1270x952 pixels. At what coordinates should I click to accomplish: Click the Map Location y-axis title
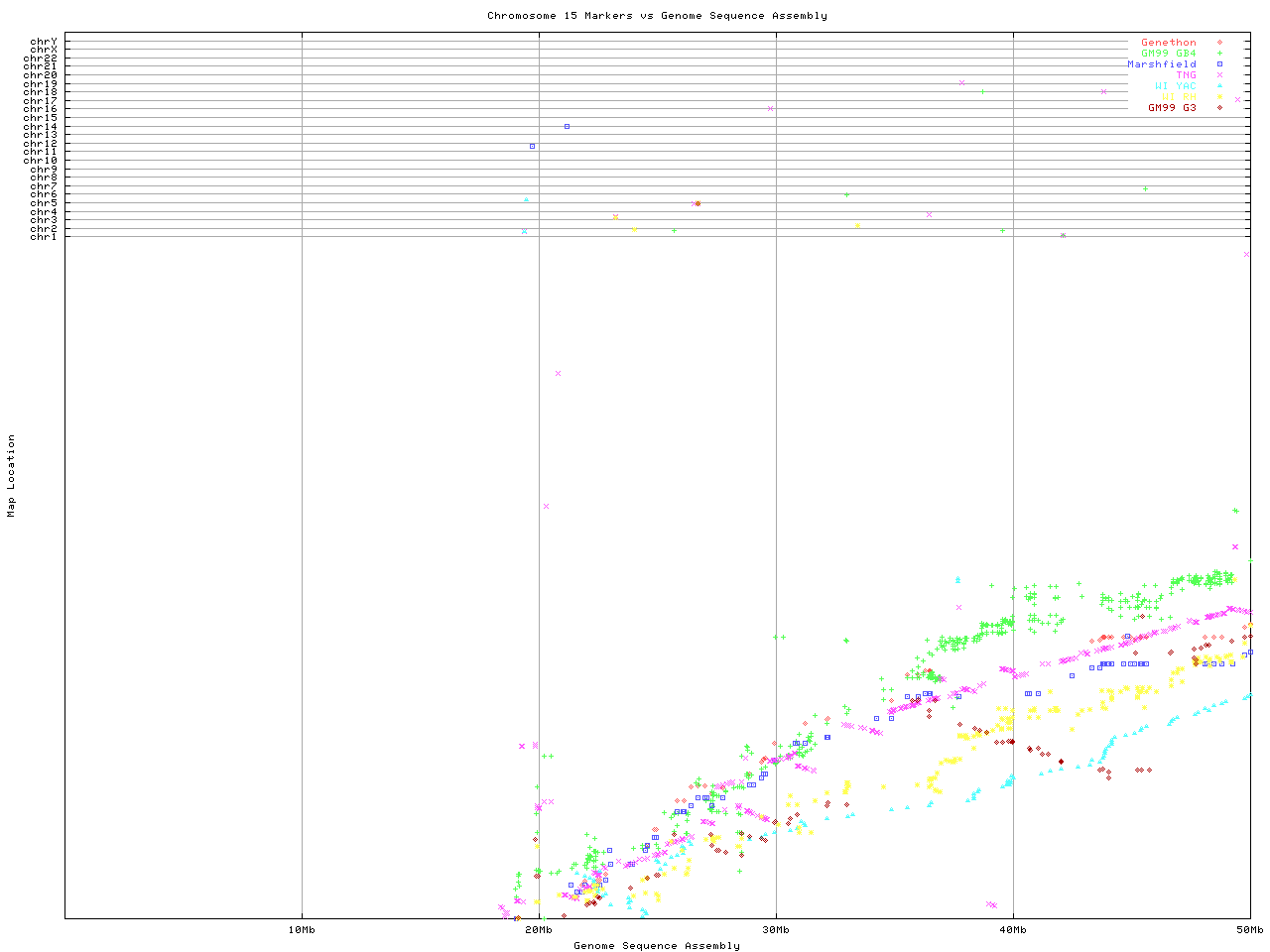pyautogui.click(x=12, y=476)
